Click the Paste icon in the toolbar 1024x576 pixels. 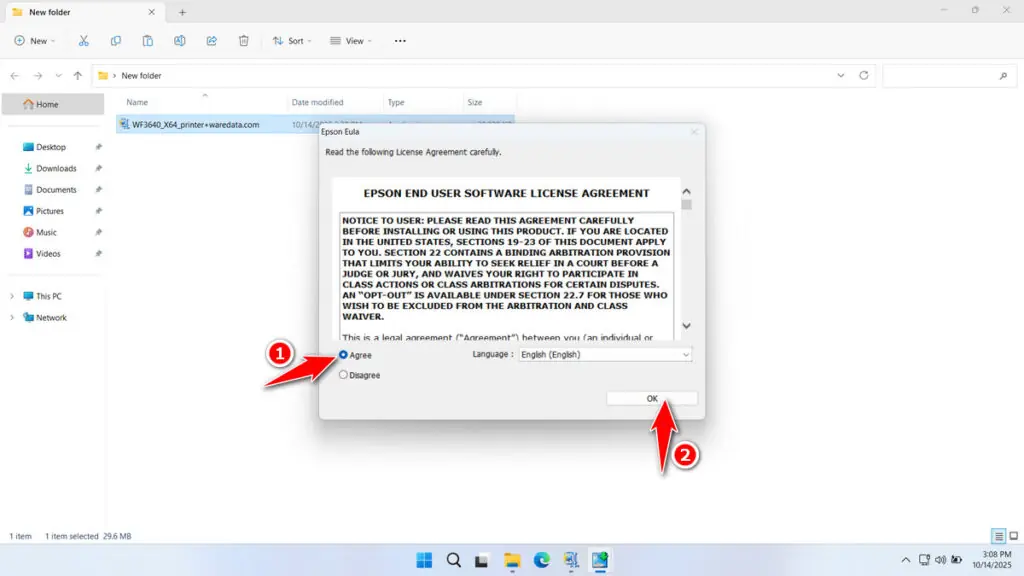click(x=148, y=41)
